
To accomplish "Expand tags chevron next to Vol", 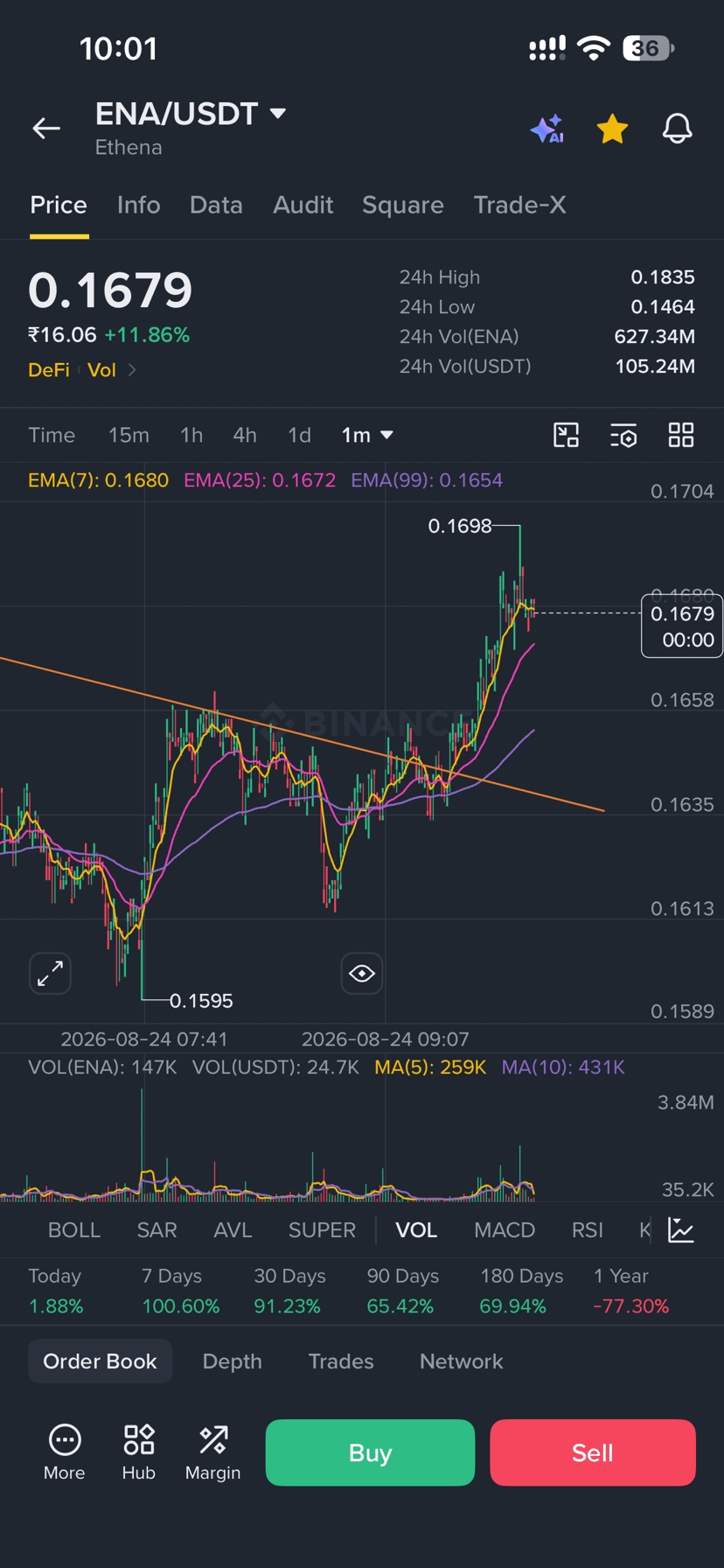I will (x=132, y=370).
